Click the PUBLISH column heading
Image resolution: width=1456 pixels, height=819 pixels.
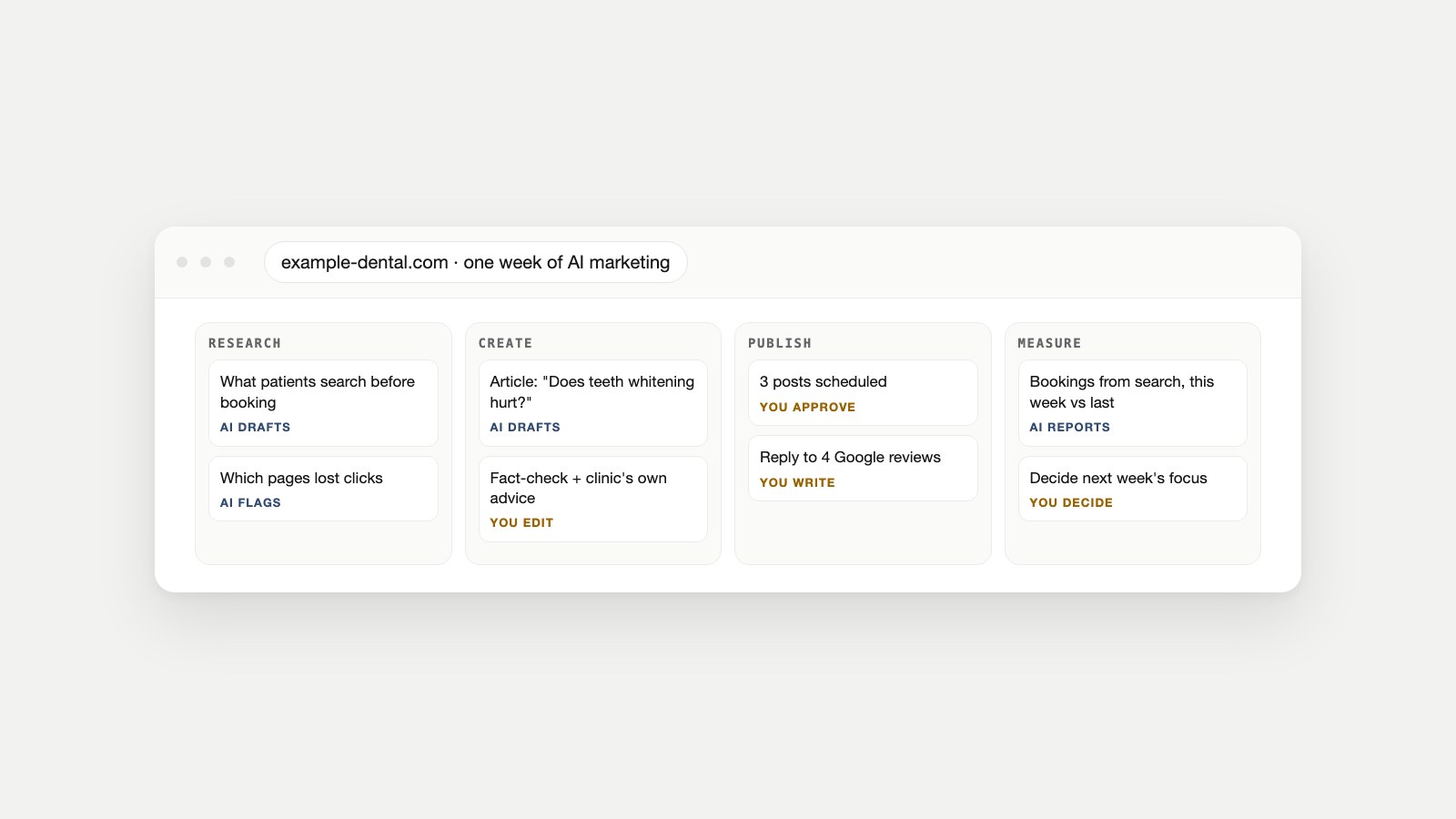780,343
